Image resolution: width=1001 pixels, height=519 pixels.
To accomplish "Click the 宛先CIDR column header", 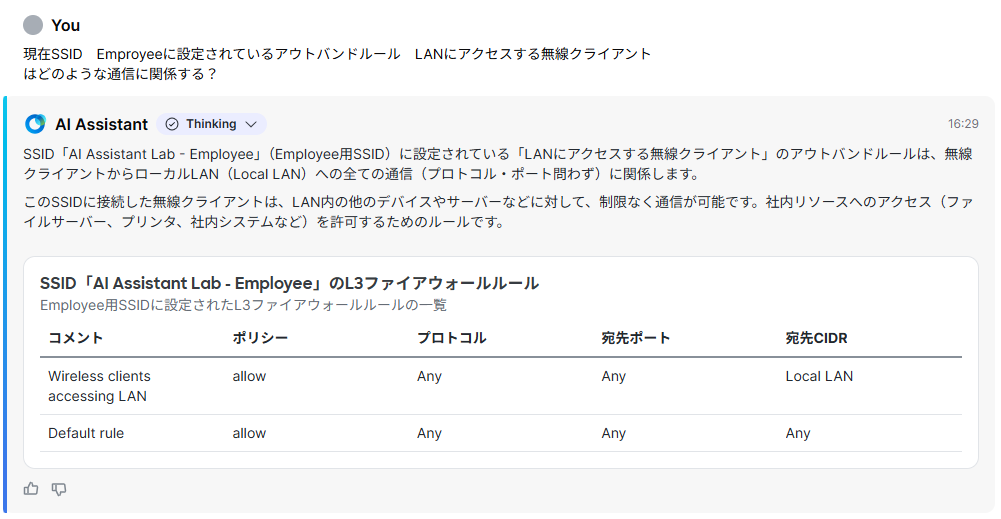I will [x=816, y=338].
